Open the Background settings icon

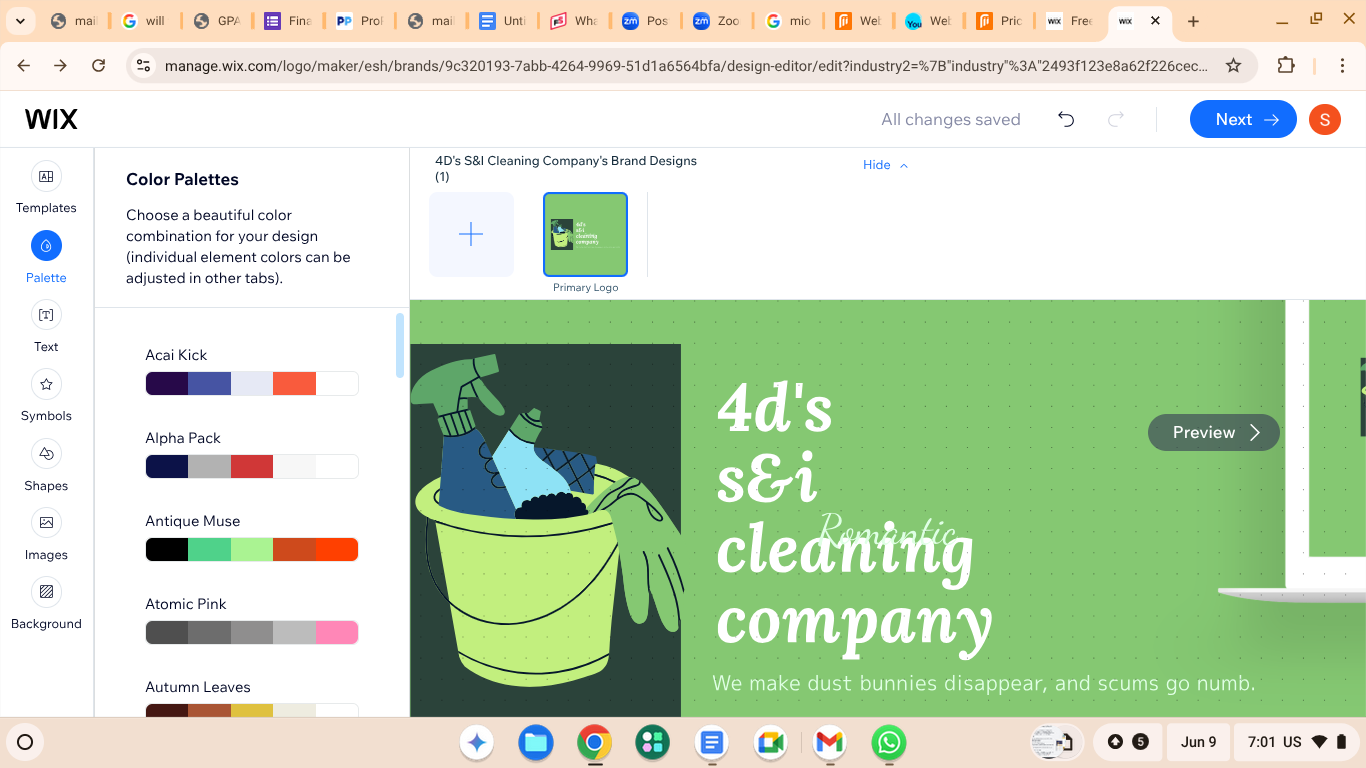(x=46, y=592)
